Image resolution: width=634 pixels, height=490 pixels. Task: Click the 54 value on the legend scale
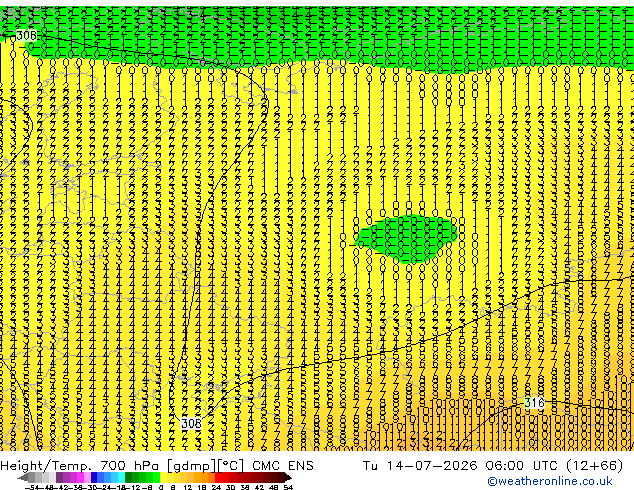288,487
